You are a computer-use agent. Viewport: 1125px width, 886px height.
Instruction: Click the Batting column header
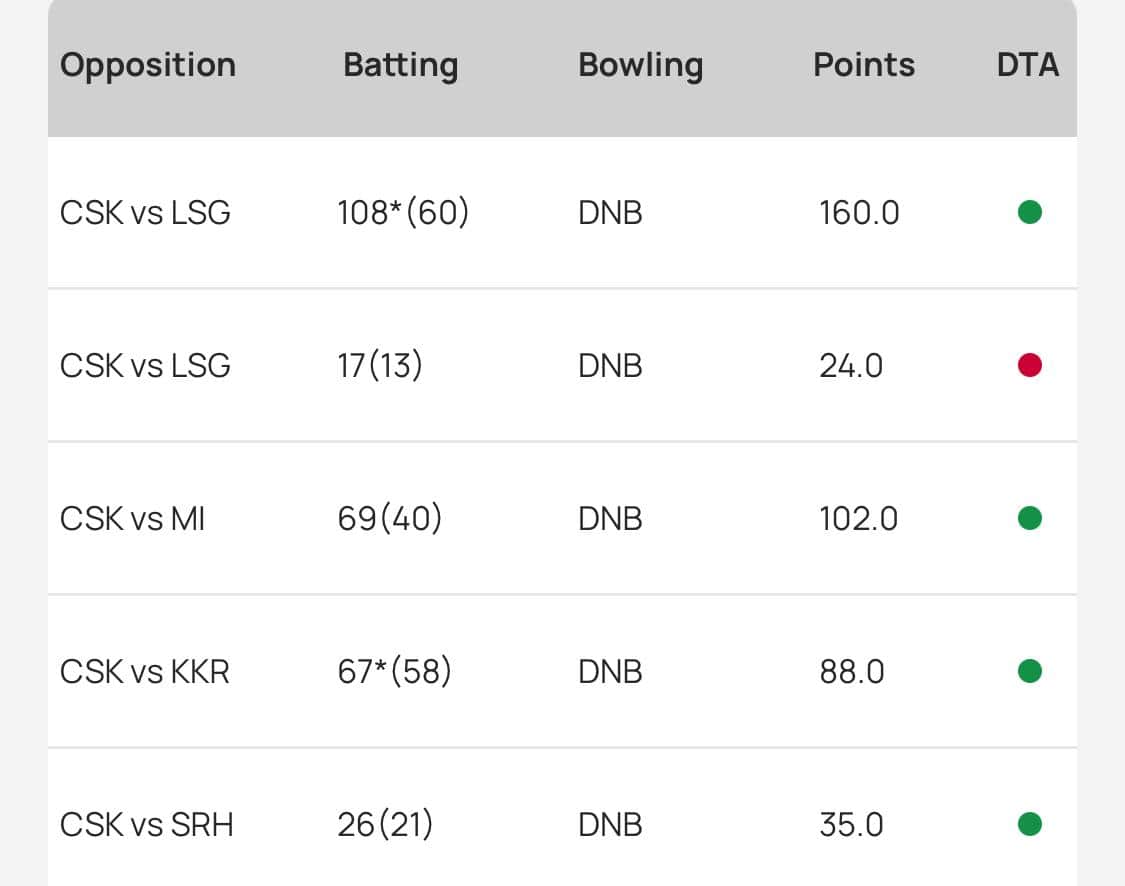(400, 65)
